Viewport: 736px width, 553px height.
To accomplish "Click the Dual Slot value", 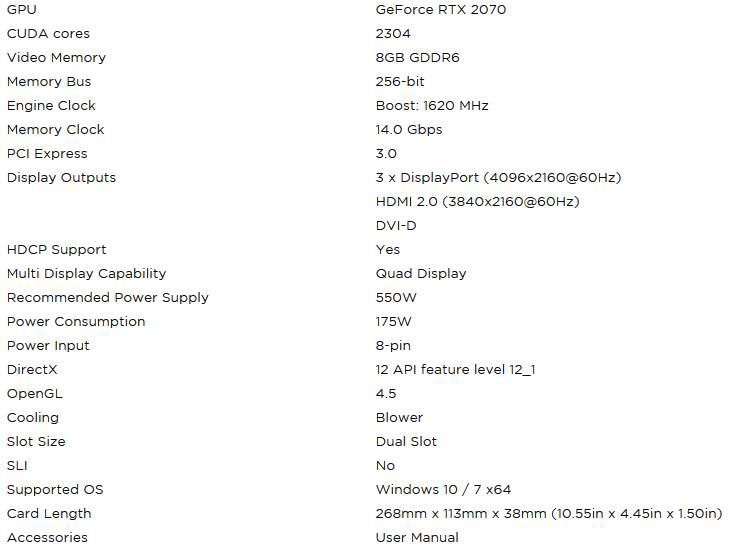I will pos(406,442).
